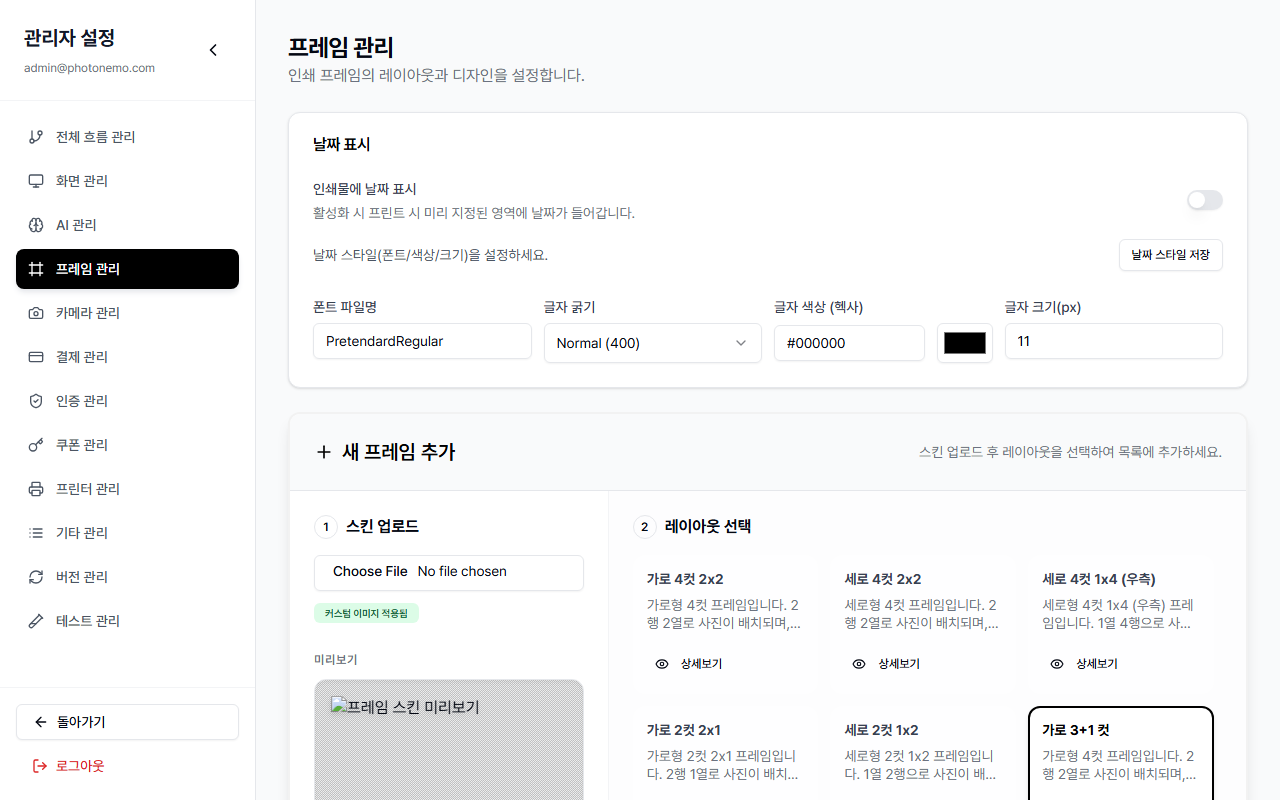This screenshot has height=800, width=1280.
Task: Open the Choose File picker for 스킨 업로드
Action: point(370,572)
